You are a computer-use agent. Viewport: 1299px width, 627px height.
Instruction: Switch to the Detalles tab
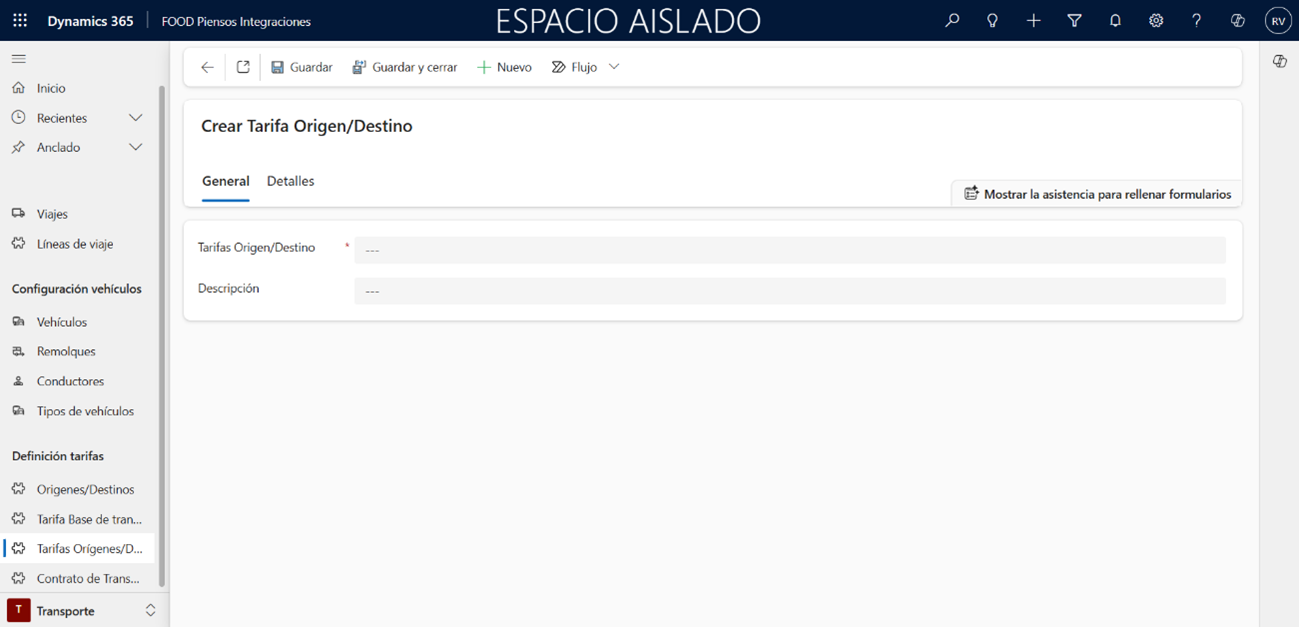(x=290, y=181)
